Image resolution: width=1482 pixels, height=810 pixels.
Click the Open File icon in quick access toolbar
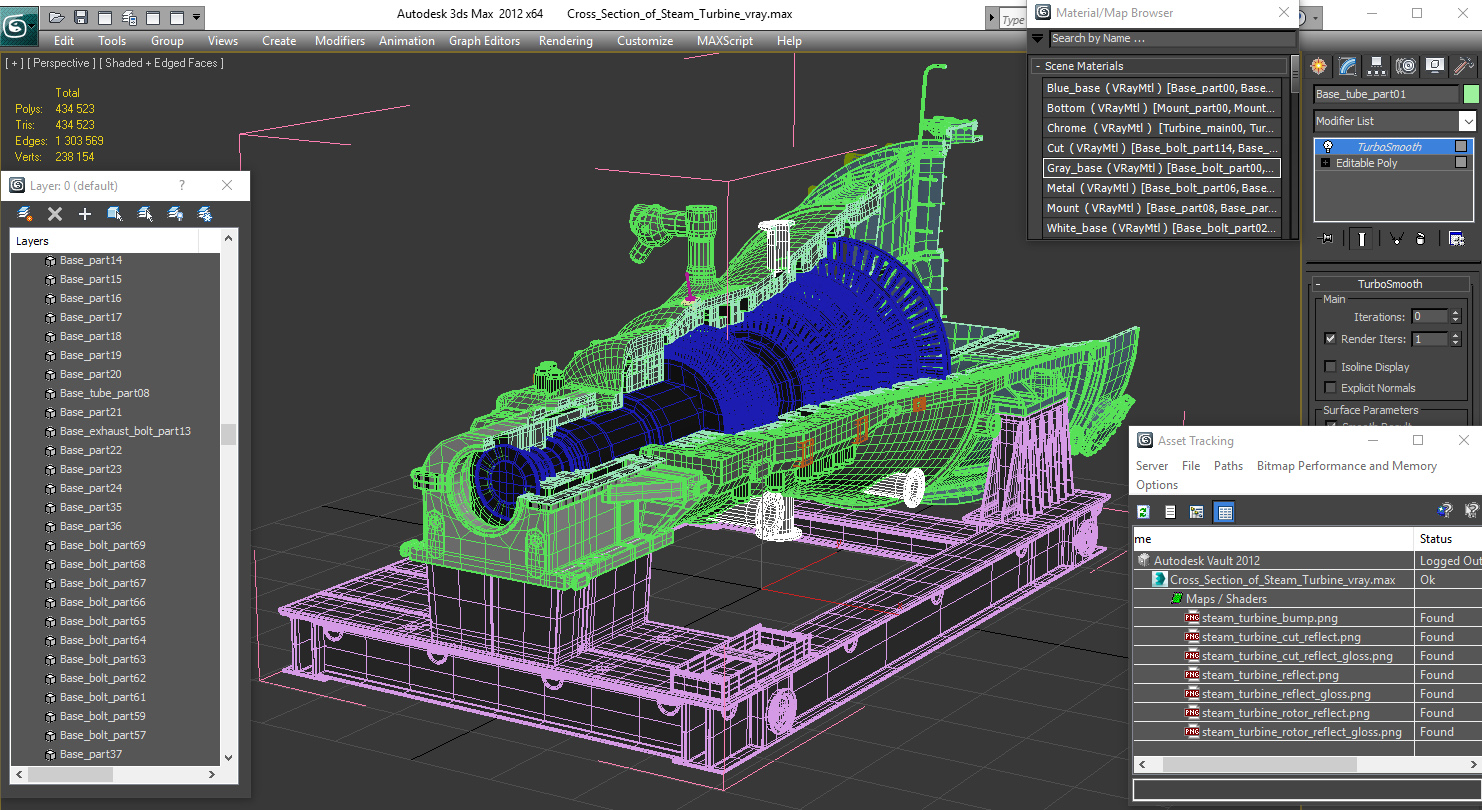[57, 18]
